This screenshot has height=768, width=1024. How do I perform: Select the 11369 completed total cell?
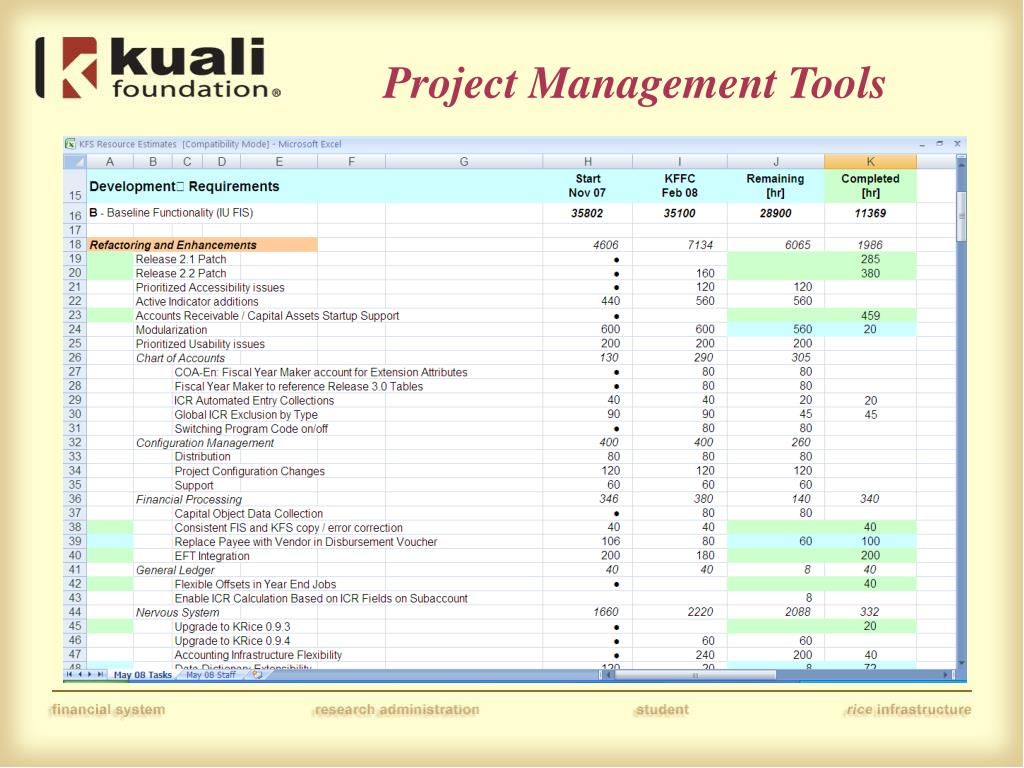tap(871, 214)
